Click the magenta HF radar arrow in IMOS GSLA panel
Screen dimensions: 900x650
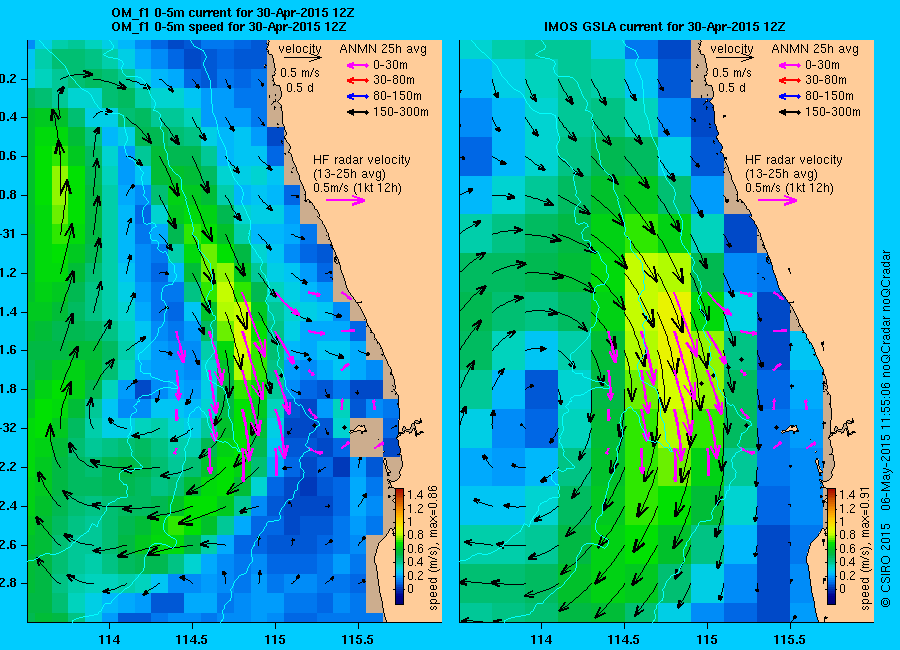click(x=778, y=200)
